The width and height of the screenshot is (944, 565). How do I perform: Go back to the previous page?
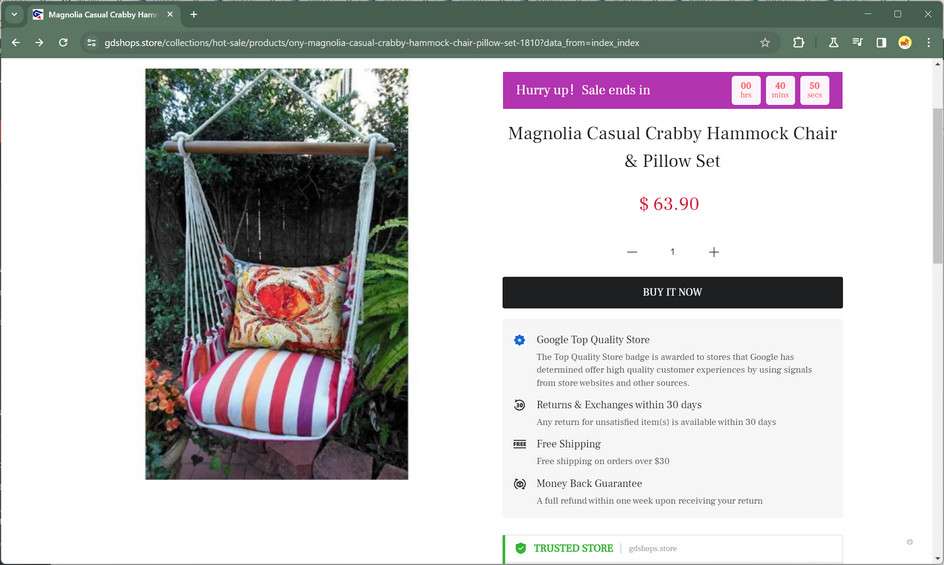tap(16, 43)
